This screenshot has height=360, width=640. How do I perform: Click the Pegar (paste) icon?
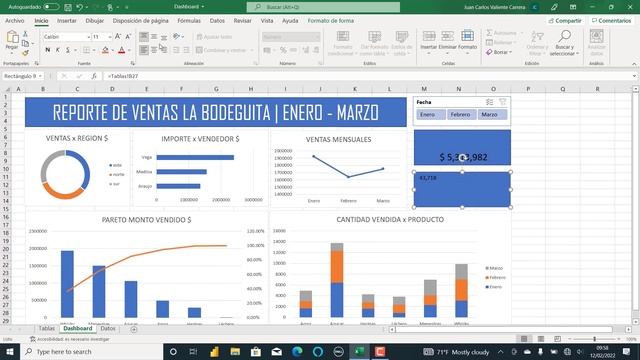point(12,37)
